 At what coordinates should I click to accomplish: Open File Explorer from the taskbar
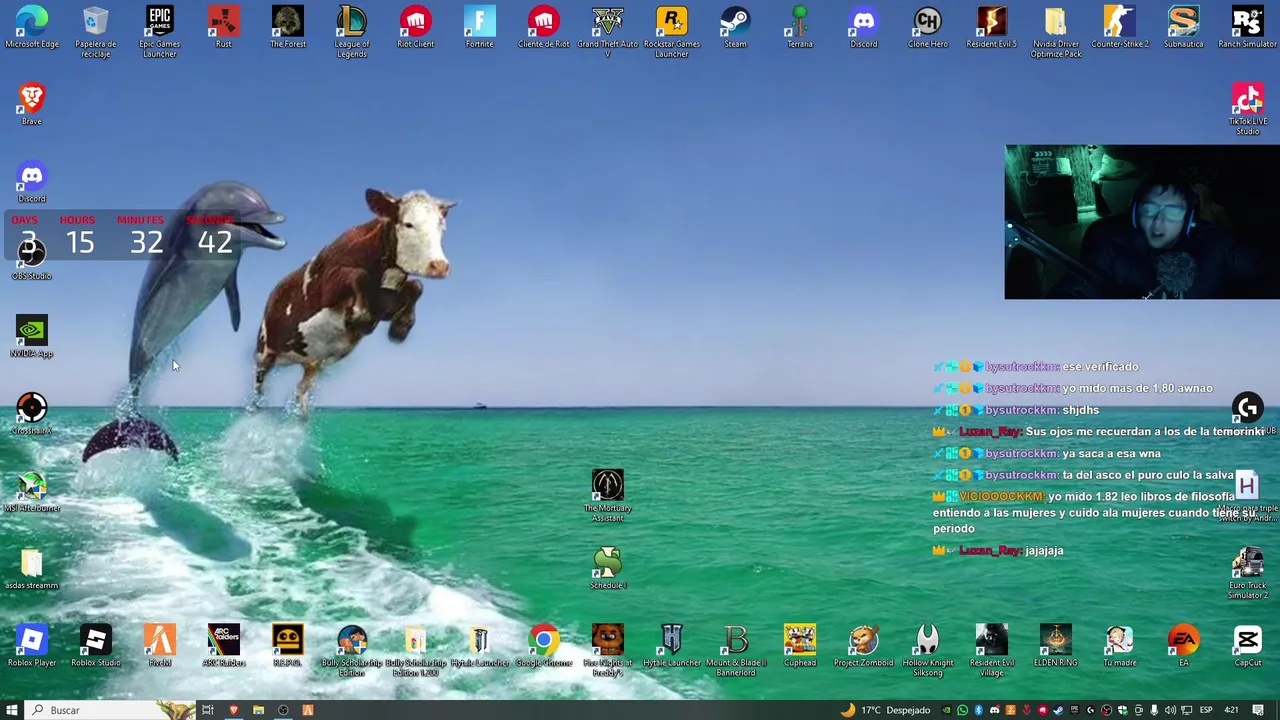pos(258,710)
